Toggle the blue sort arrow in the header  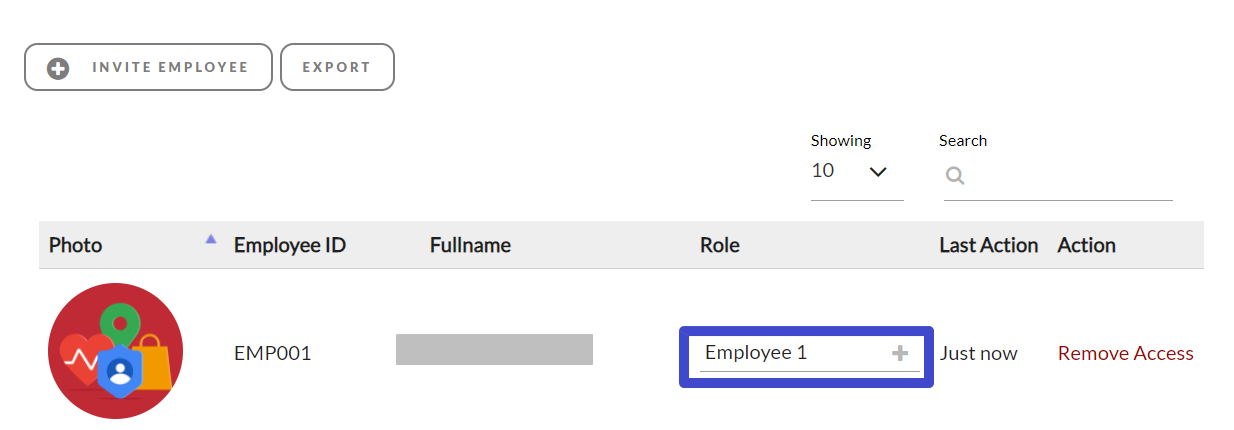coord(210,239)
